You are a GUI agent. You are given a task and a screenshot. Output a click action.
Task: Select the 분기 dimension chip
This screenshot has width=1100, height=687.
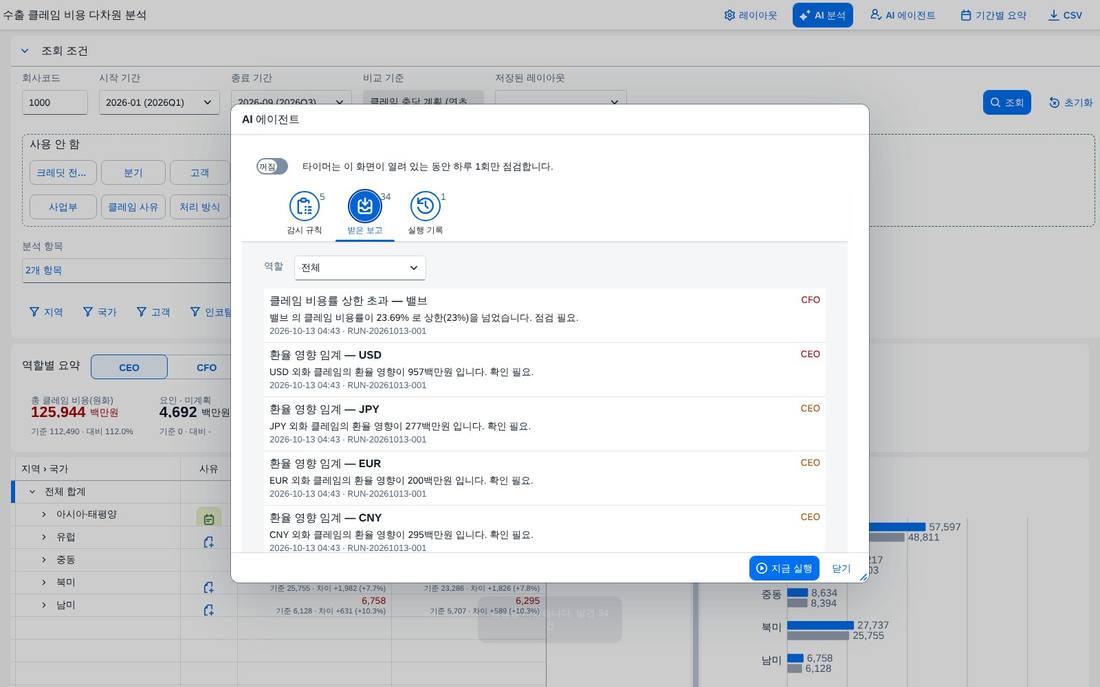click(x=133, y=173)
